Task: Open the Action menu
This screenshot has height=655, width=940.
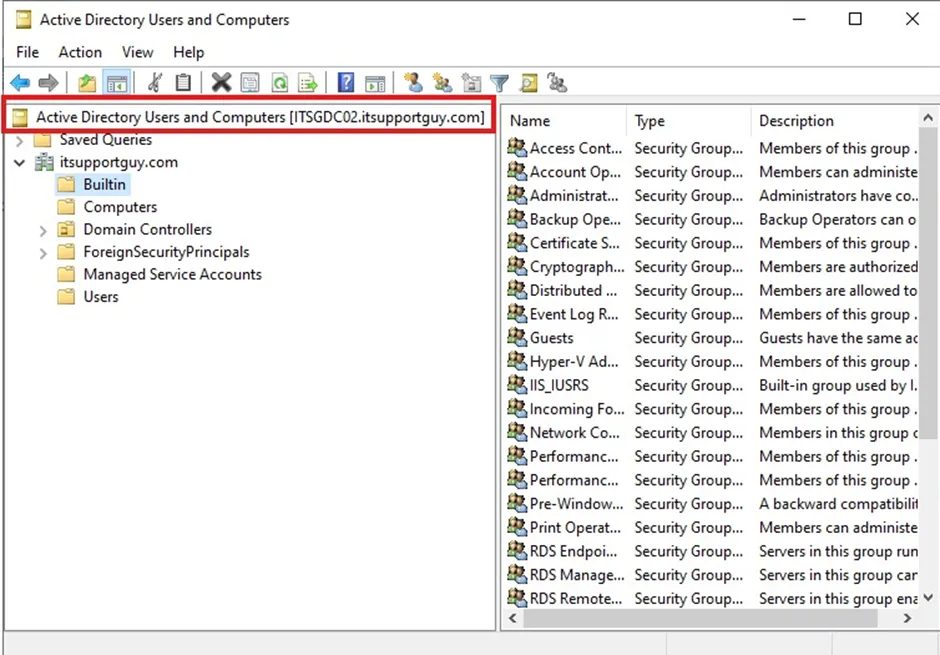Action: (x=80, y=52)
